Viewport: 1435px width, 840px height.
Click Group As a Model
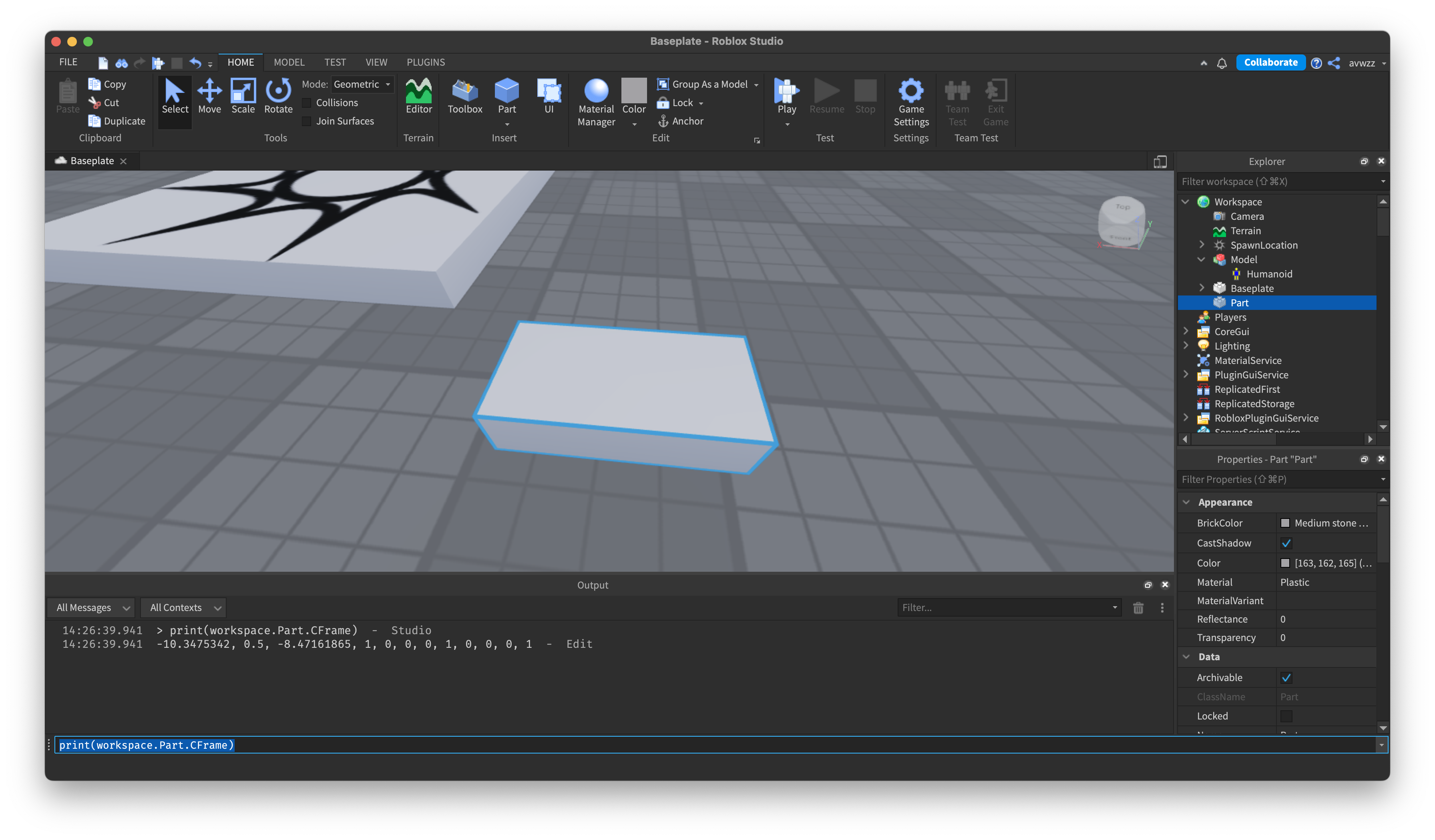coord(703,84)
